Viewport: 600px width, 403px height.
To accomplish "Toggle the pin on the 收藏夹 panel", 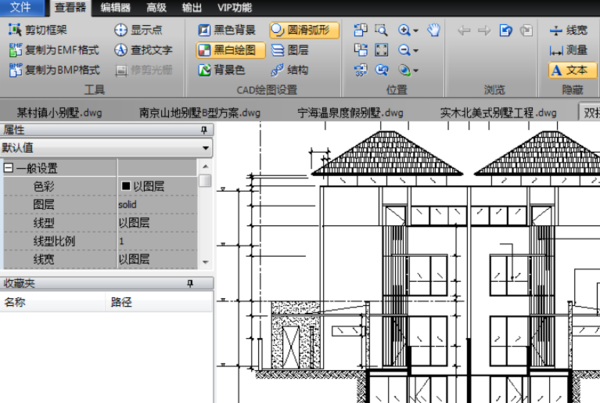I will click(190, 284).
